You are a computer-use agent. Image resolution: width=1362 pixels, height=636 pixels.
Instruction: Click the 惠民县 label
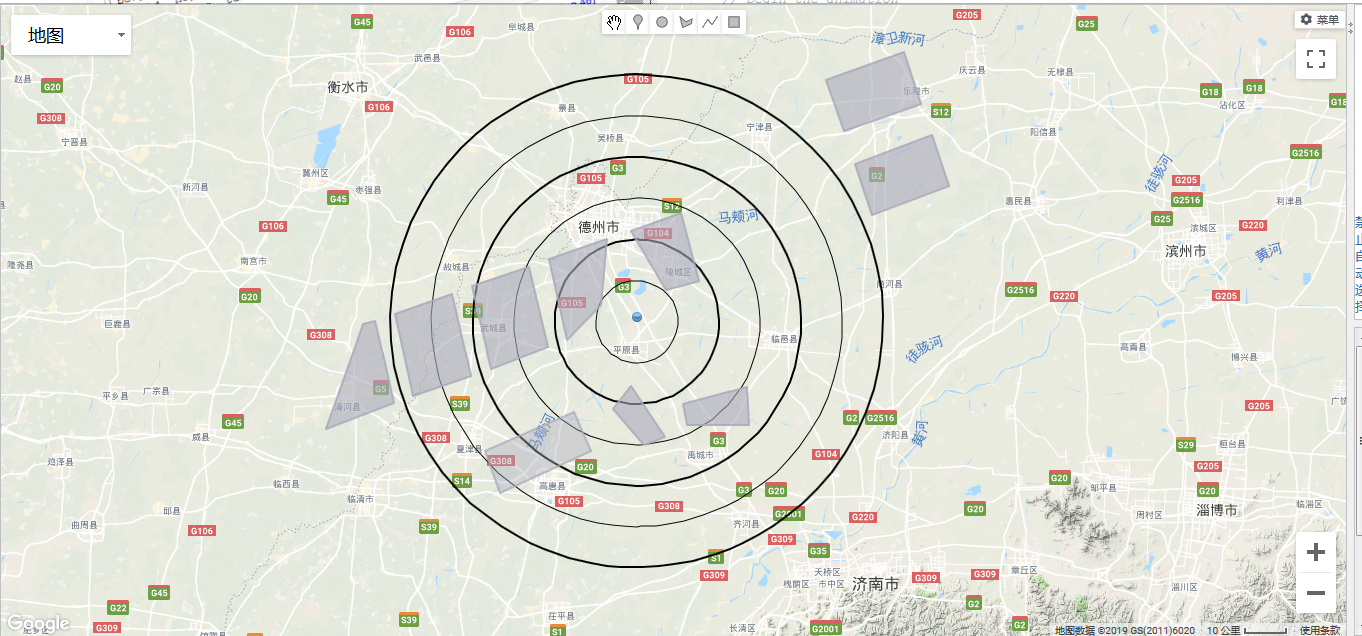pos(1018,201)
